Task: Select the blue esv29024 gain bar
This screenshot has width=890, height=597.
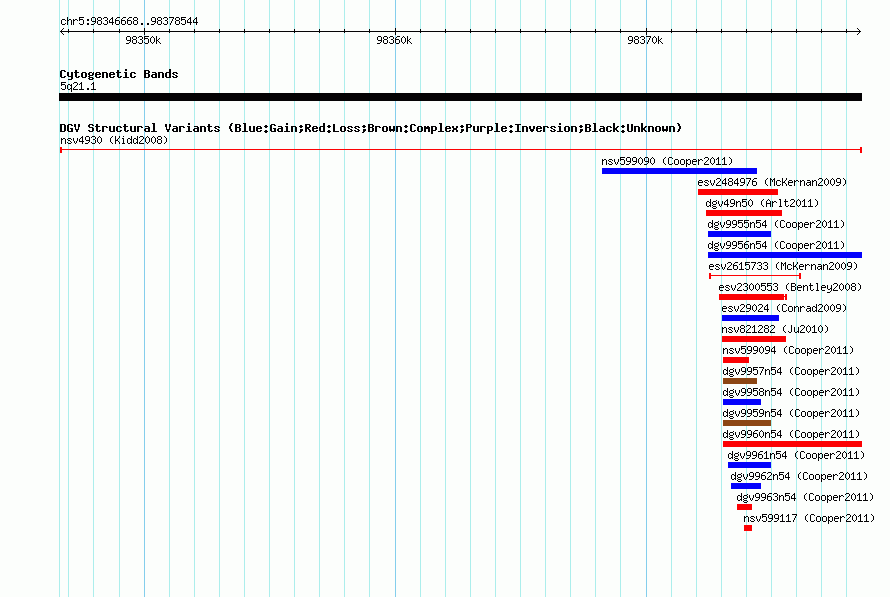Action: click(750, 318)
